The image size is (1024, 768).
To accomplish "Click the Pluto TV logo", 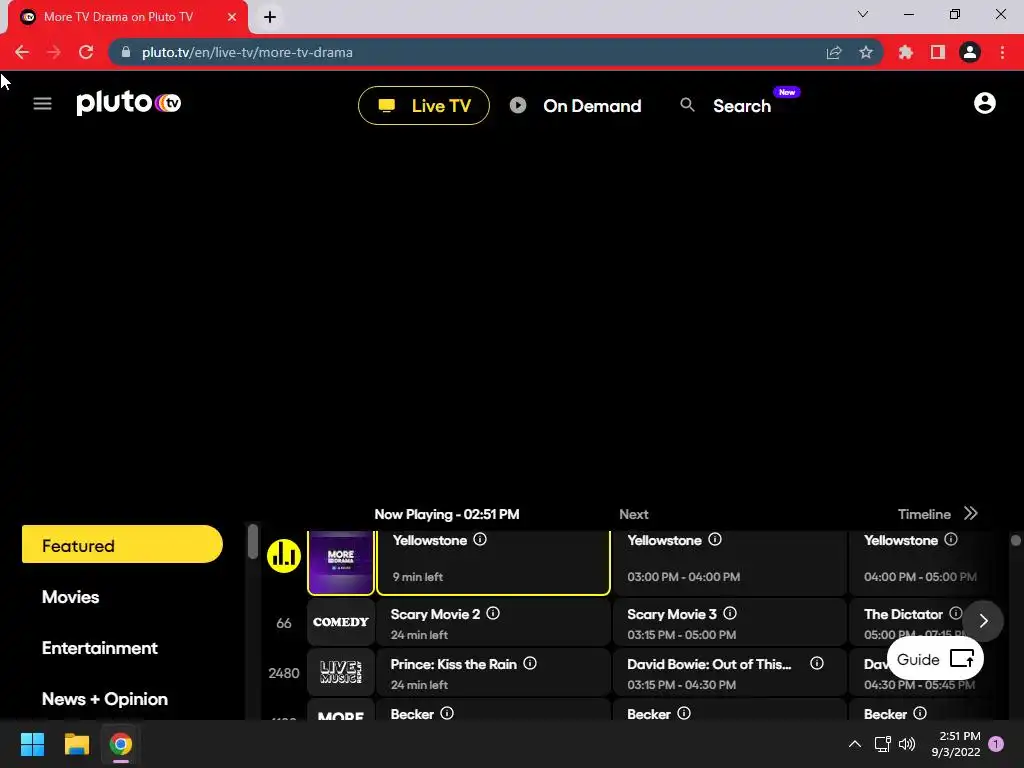I will (x=129, y=103).
